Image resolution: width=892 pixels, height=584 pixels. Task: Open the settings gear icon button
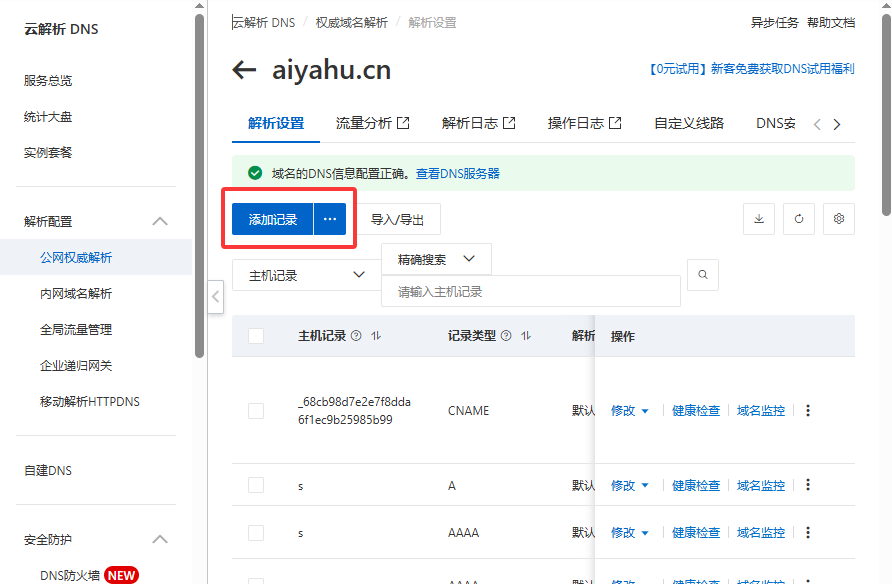pos(839,219)
